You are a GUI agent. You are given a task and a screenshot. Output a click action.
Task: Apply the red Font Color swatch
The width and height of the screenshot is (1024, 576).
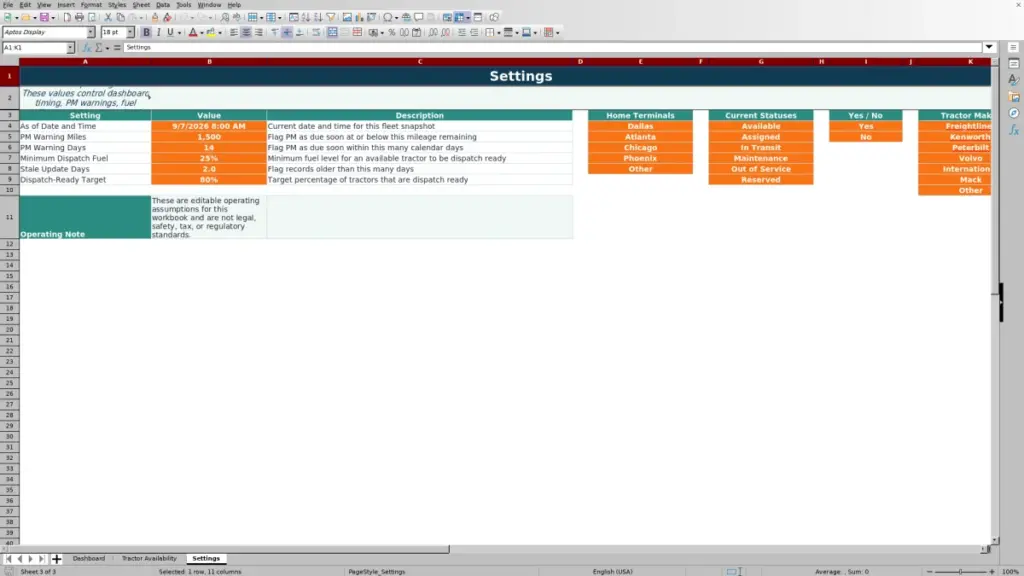(193, 32)
